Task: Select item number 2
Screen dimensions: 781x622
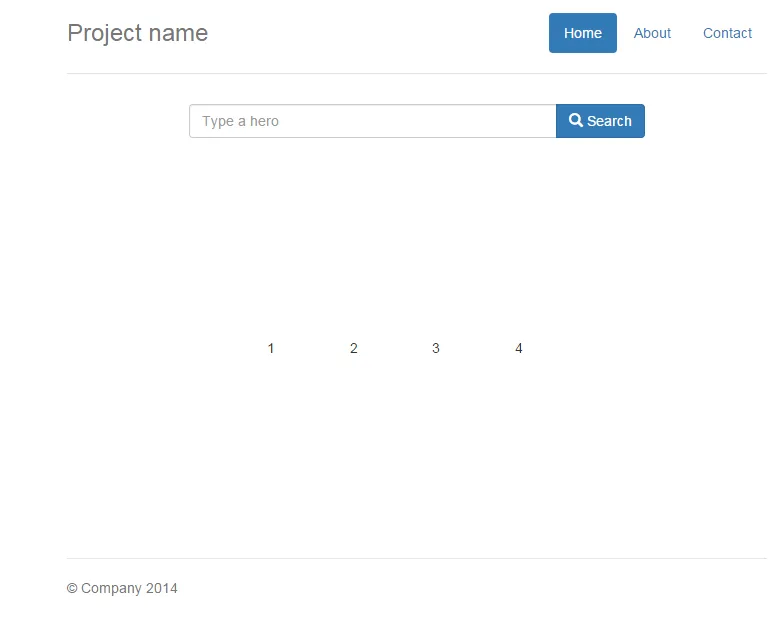Action: pos(354,348)
